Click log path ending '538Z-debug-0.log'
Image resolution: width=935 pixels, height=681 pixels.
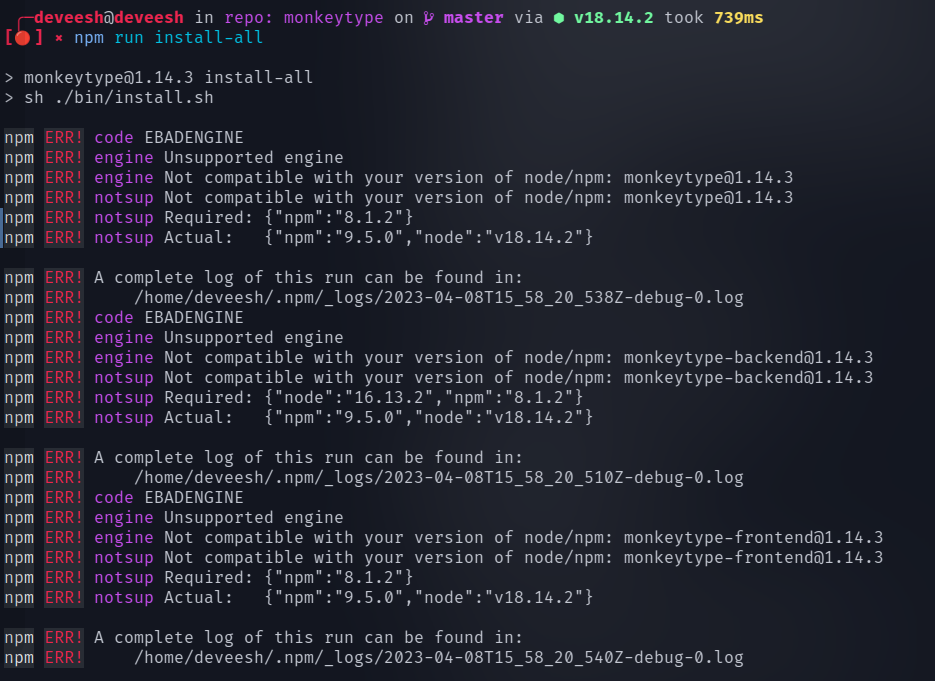pyautogui.click(x=439, y=298)
